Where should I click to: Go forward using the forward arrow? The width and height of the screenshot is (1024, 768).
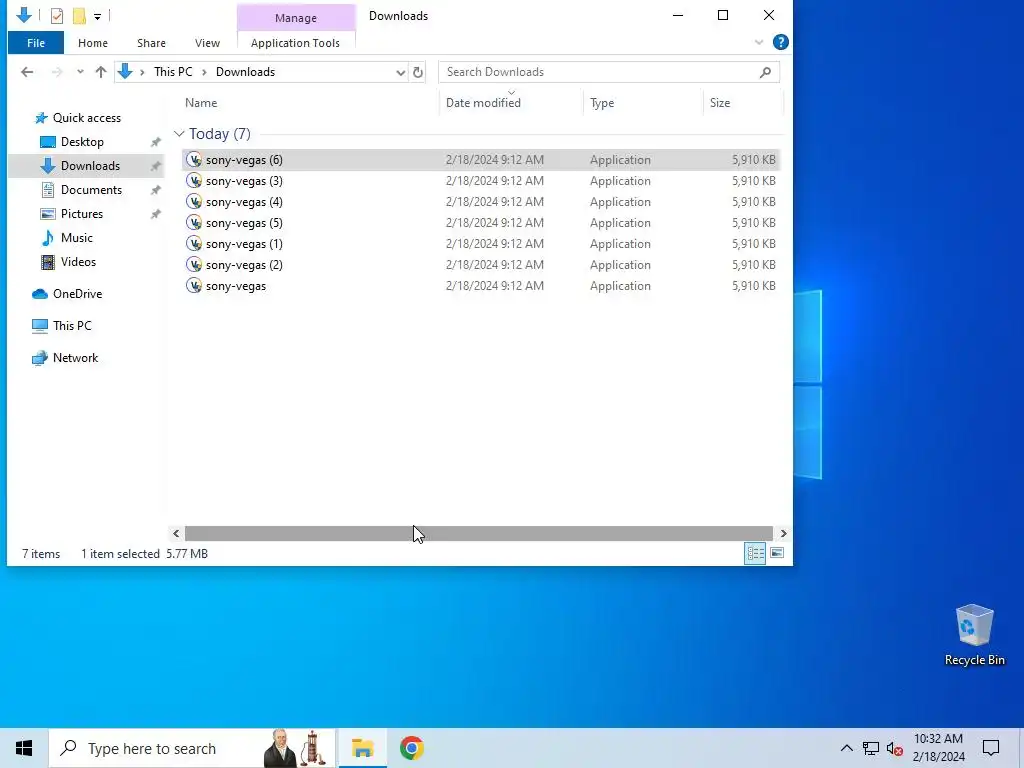click(x=57, y=72)
